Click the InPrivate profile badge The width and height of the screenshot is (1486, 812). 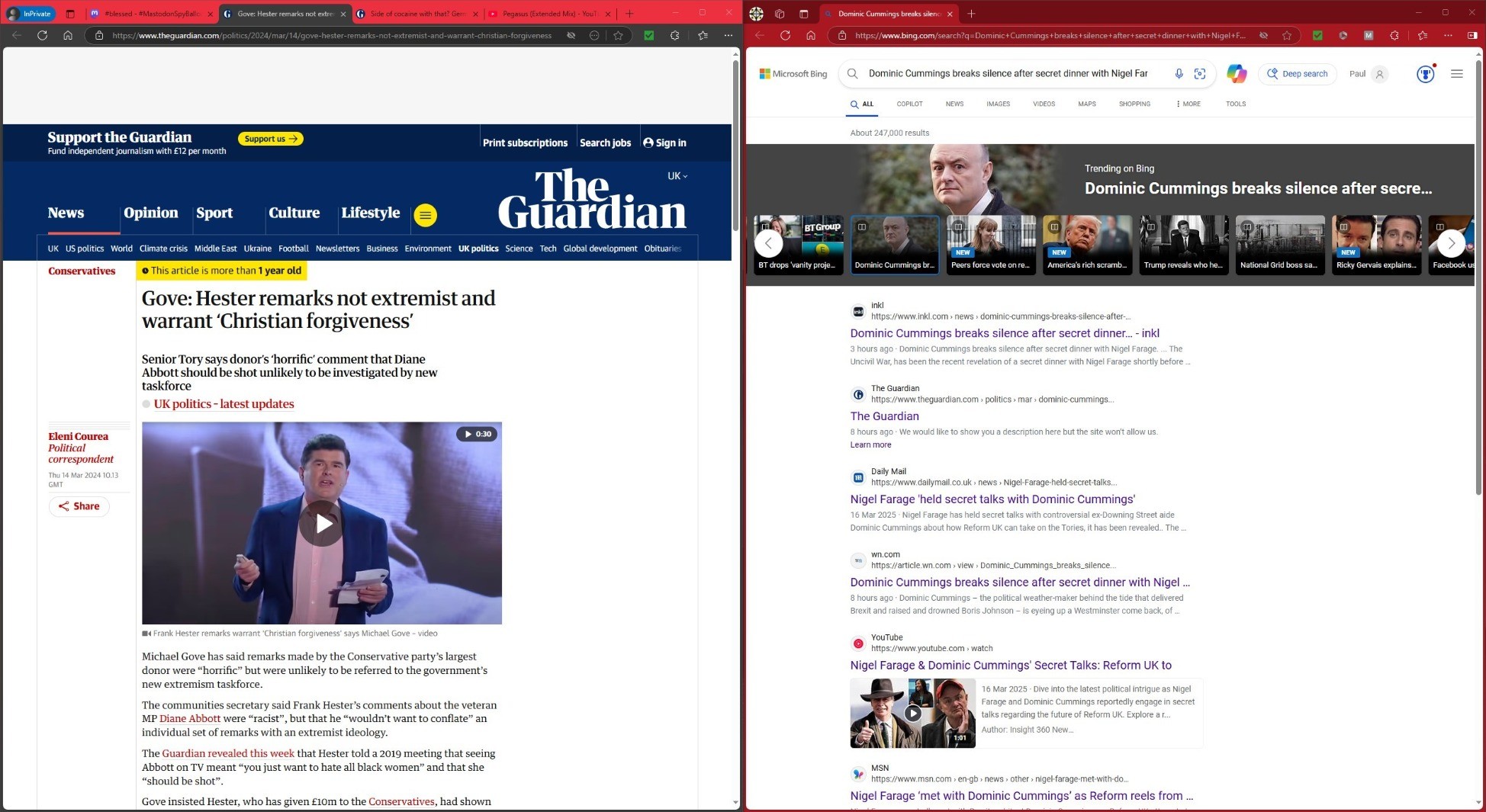(31, 14)
